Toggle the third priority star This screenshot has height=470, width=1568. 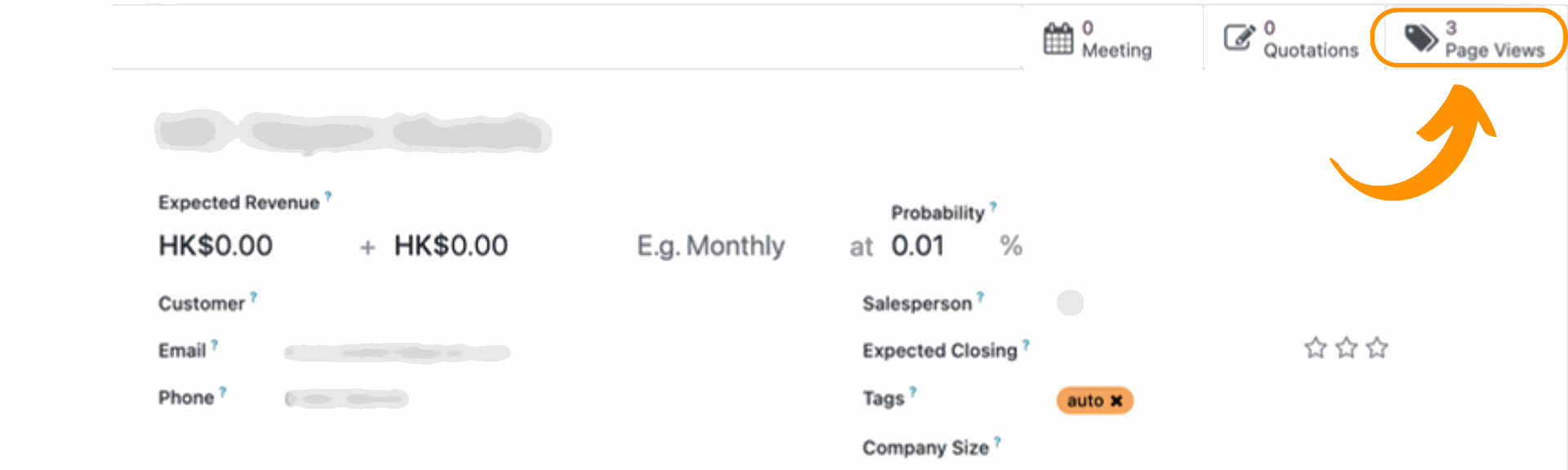pyautogui.click(x=1376, y=348)
